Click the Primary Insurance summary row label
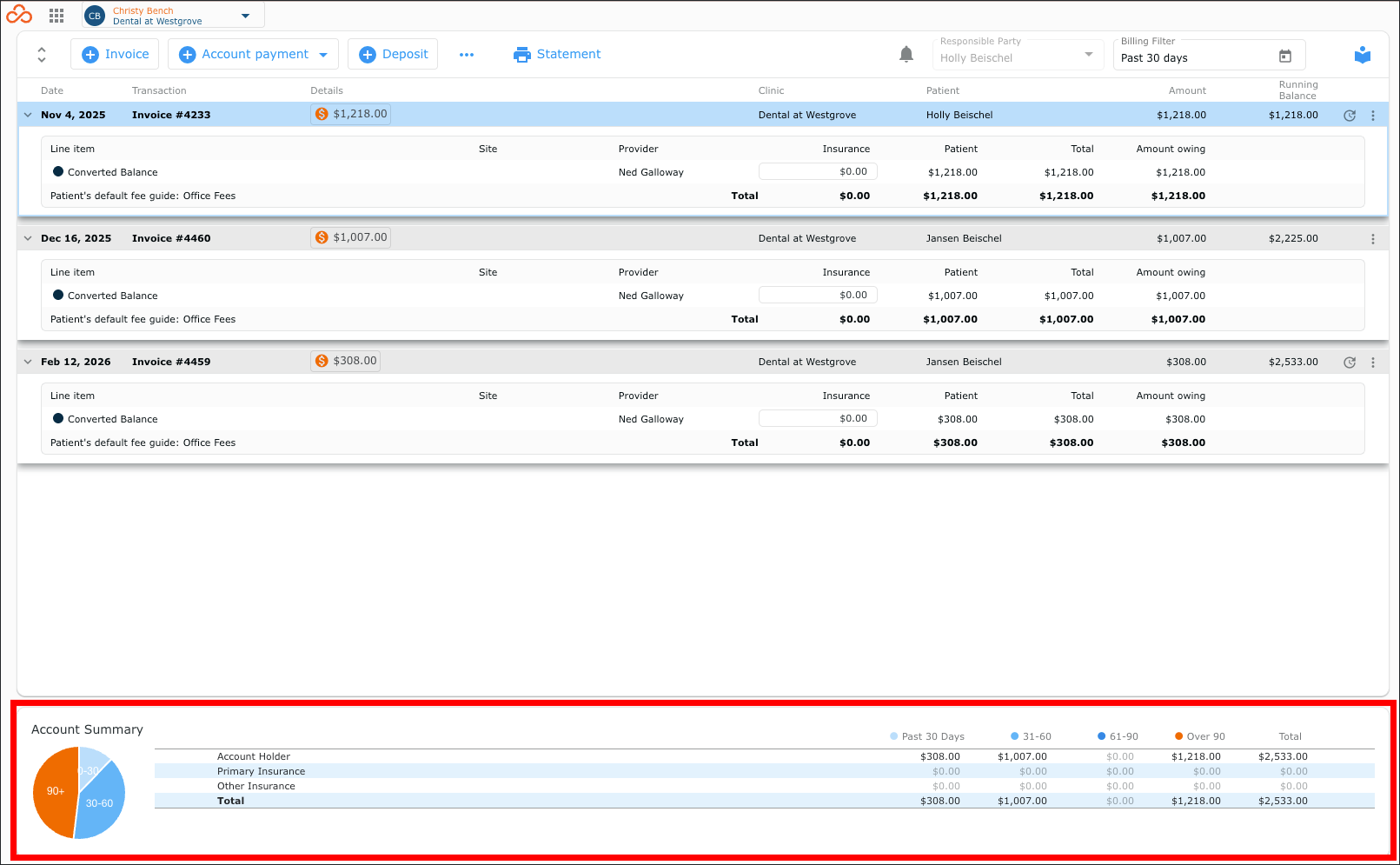 pyautogui.click(x=261, y=771)
